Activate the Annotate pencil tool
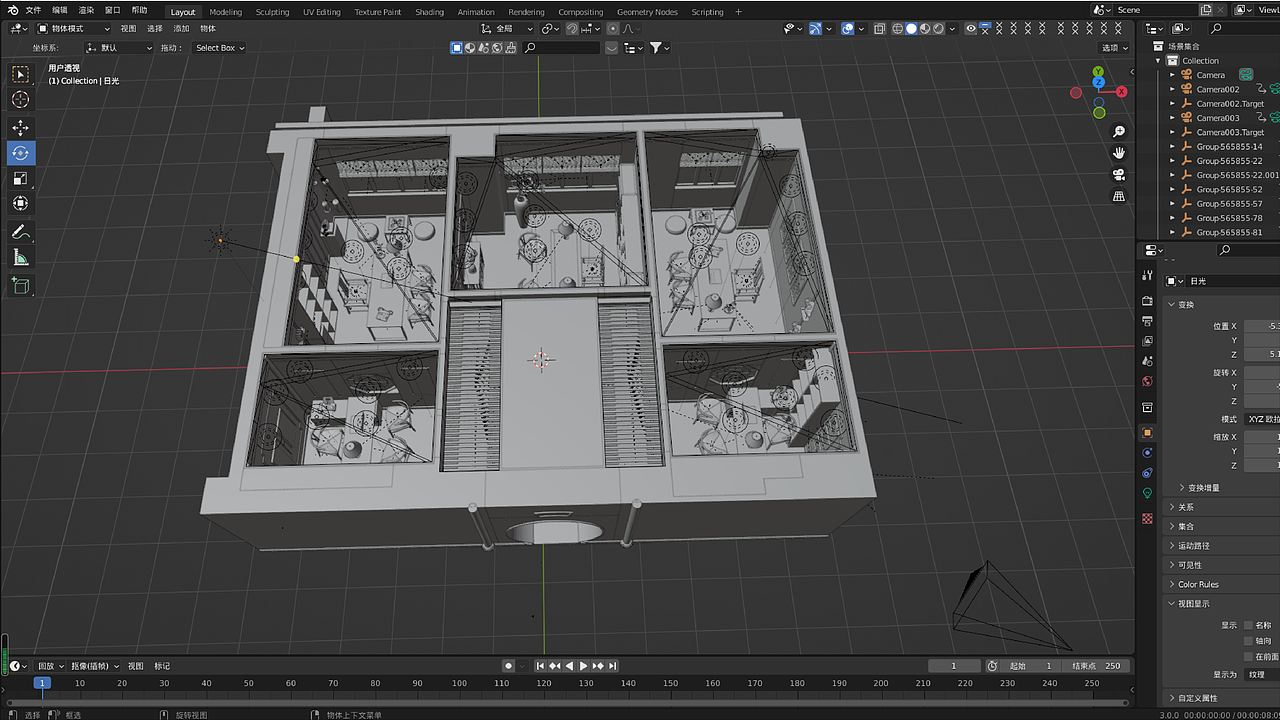1280x720 pixels. coord(20,232)
